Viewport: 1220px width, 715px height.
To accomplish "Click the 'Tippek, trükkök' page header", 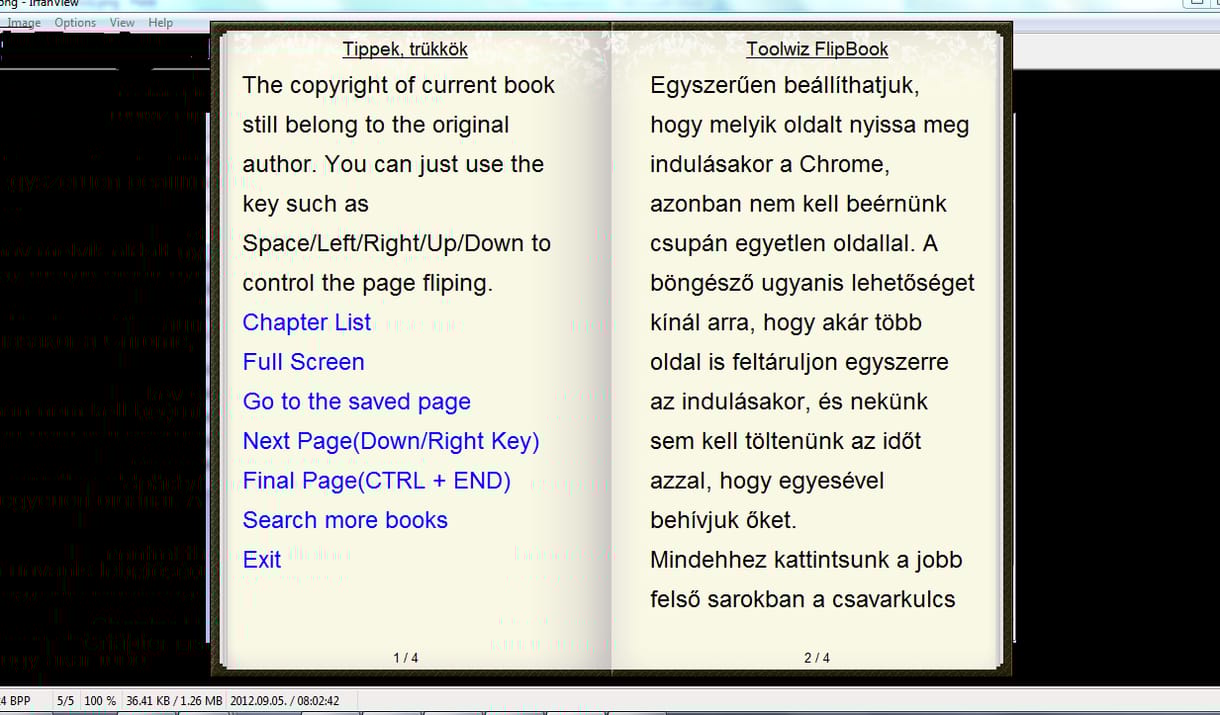I will pyautogui.click(x=405, y=49).
